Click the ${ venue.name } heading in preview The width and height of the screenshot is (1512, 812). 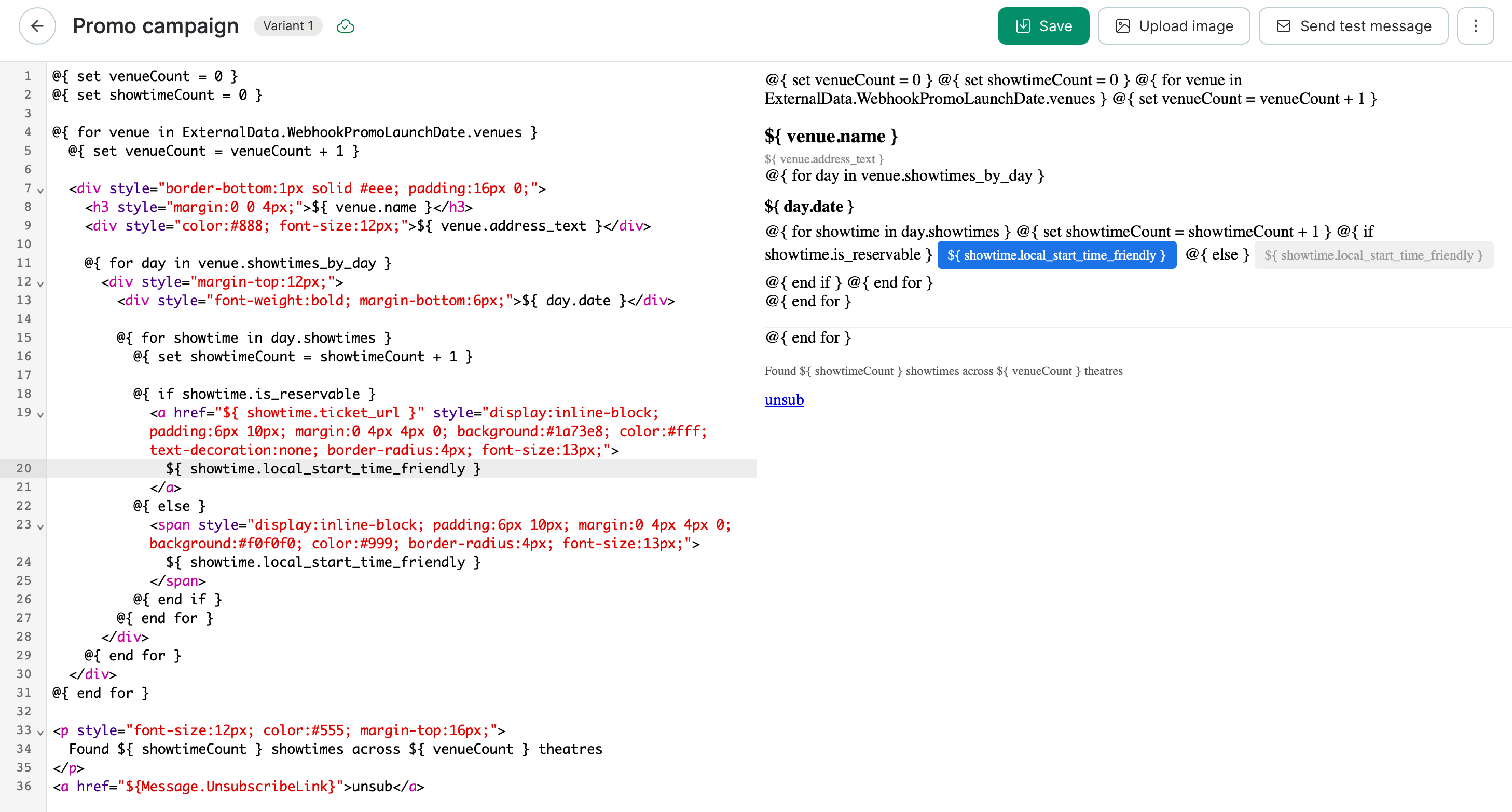click(831, 136)
